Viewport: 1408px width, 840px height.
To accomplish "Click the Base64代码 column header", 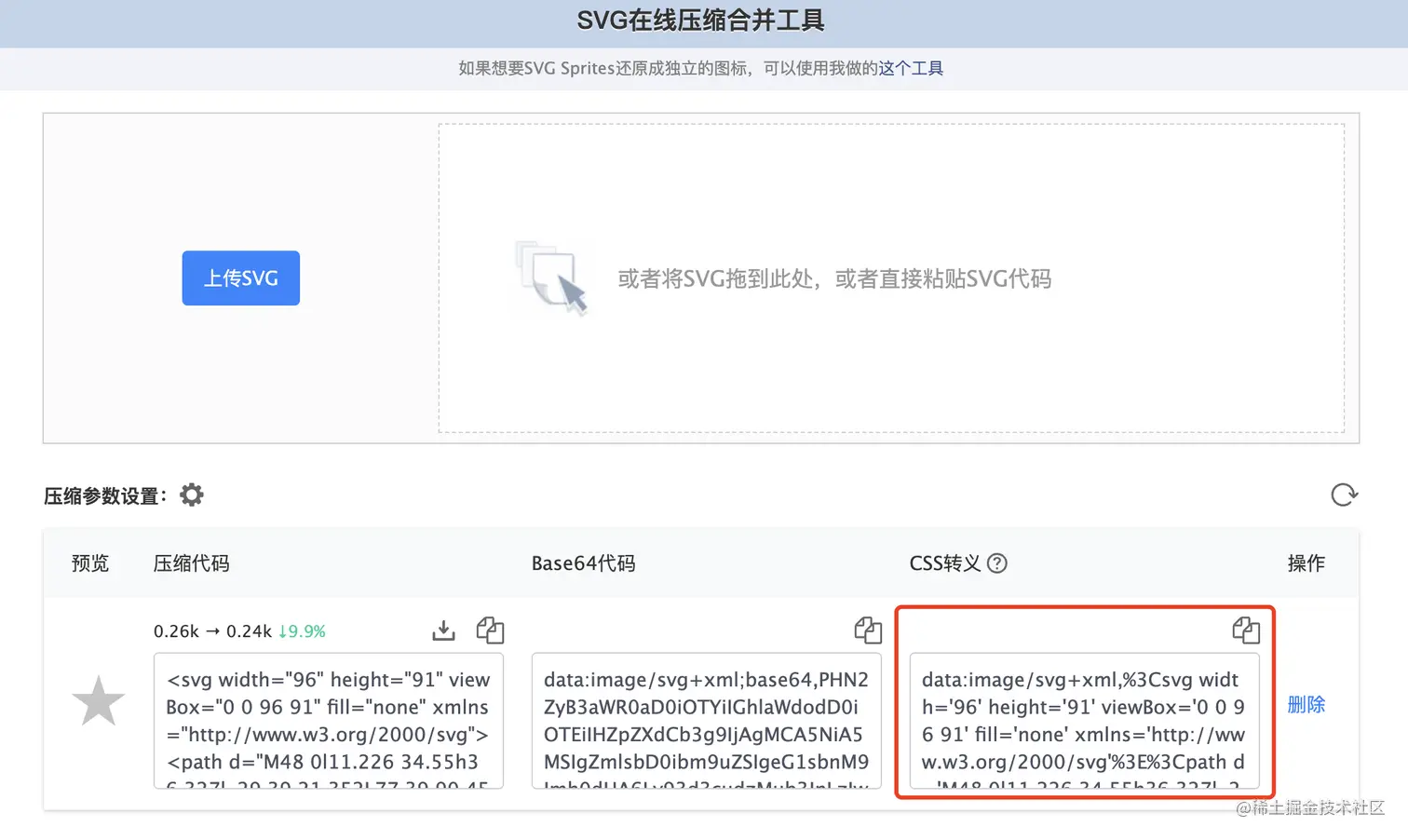I will click(x=584, y=563).
